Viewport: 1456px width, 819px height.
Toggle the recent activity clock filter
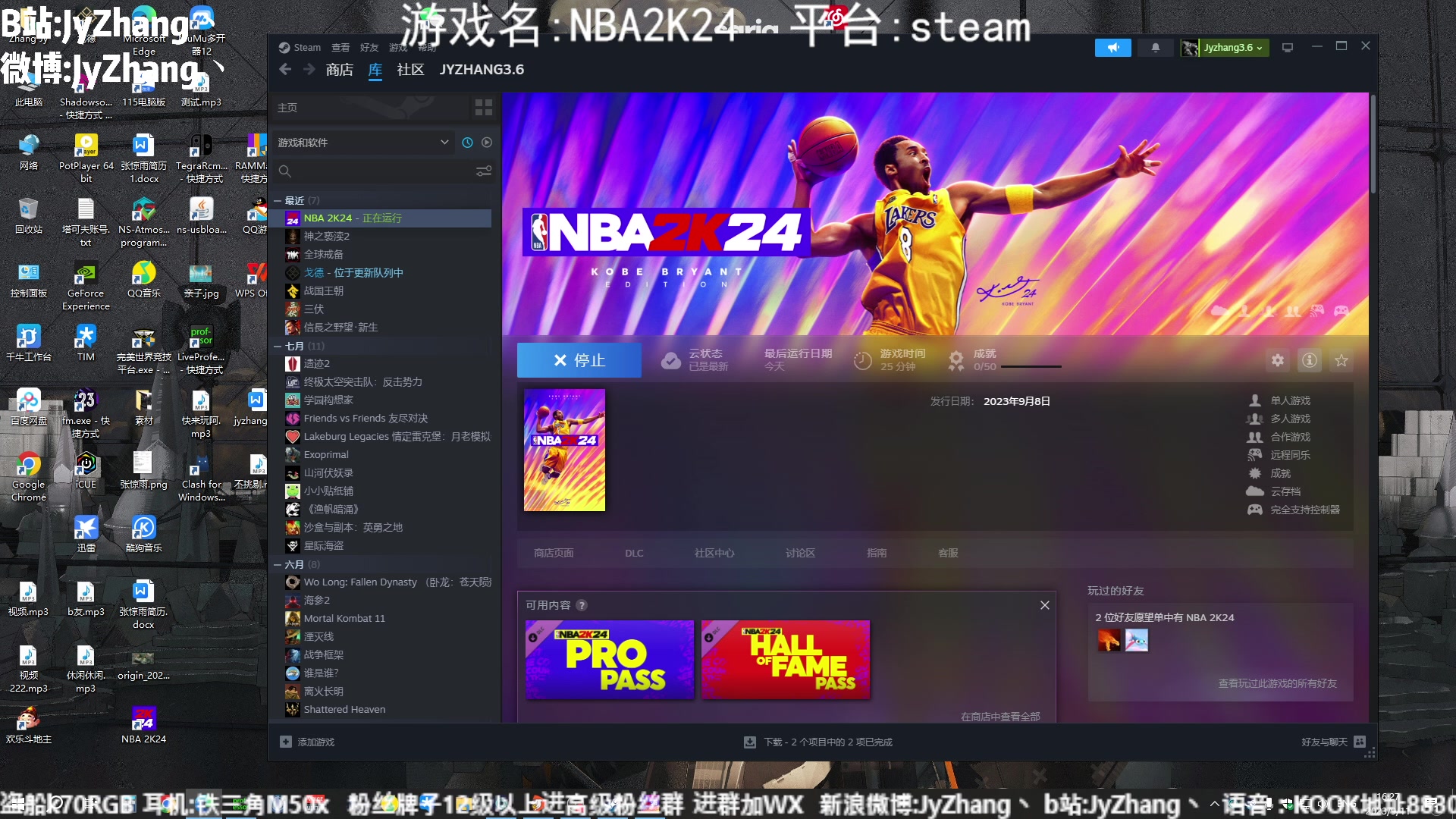(x=467, y=143)
